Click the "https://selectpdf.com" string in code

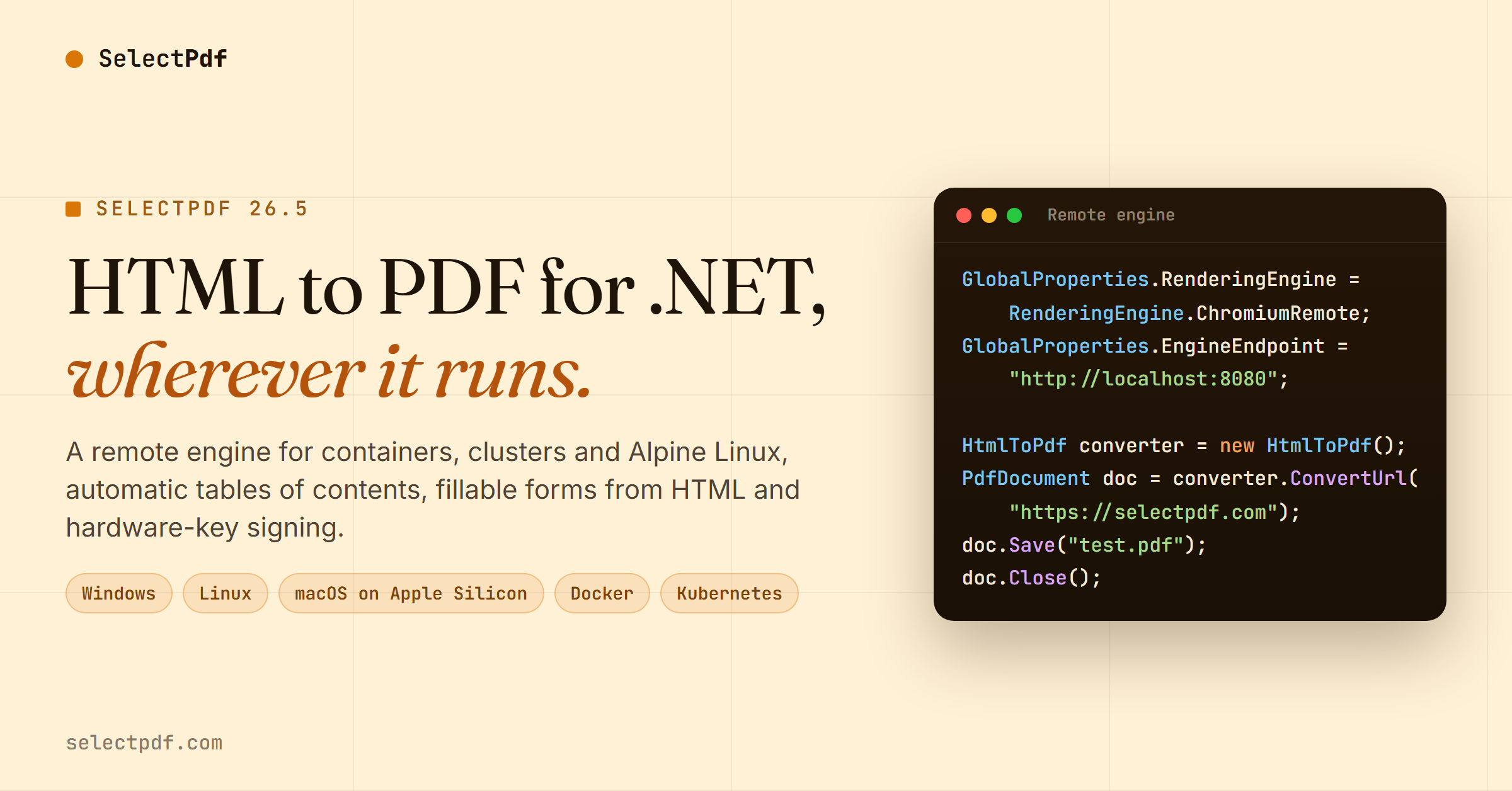tap(1143, 512)
